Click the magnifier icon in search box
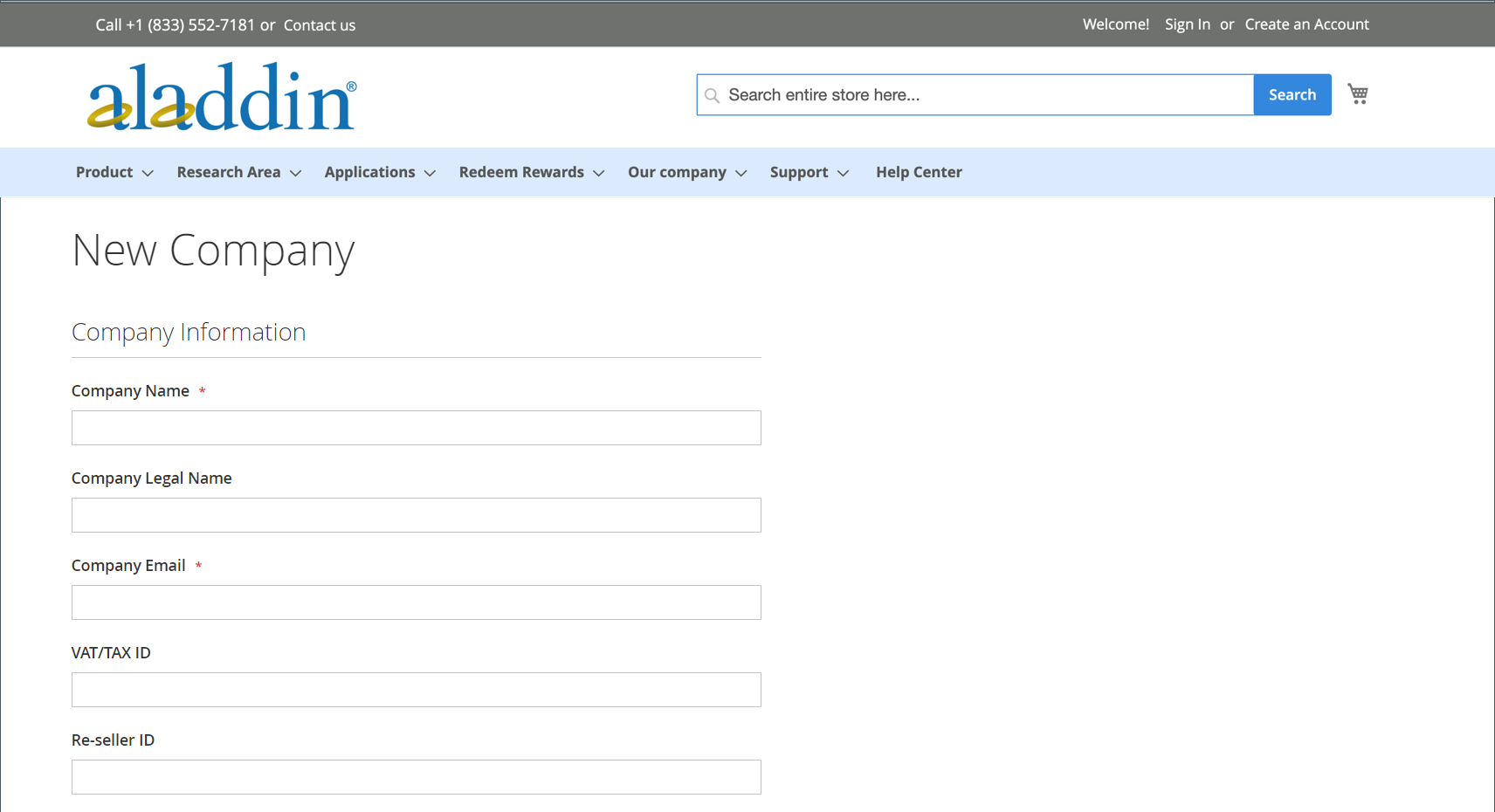Image resolution: width=1495 pixels, height=812 pixels. [713, 95]
